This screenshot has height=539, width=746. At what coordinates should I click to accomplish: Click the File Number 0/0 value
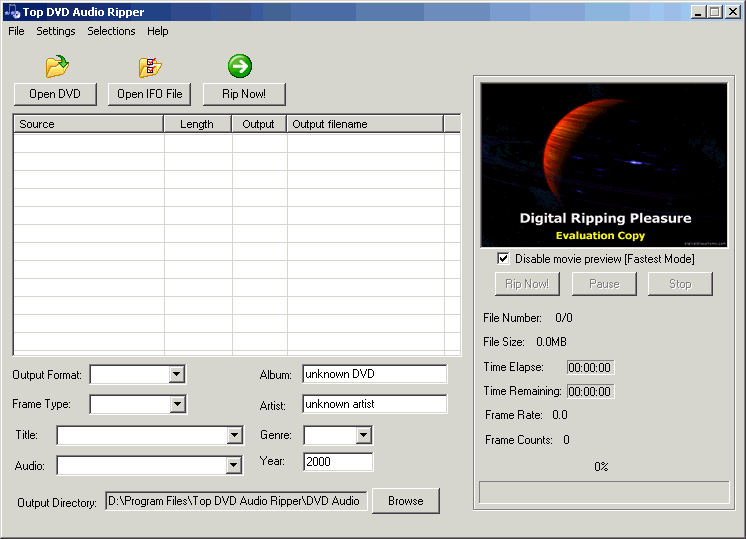click(564, 318)
